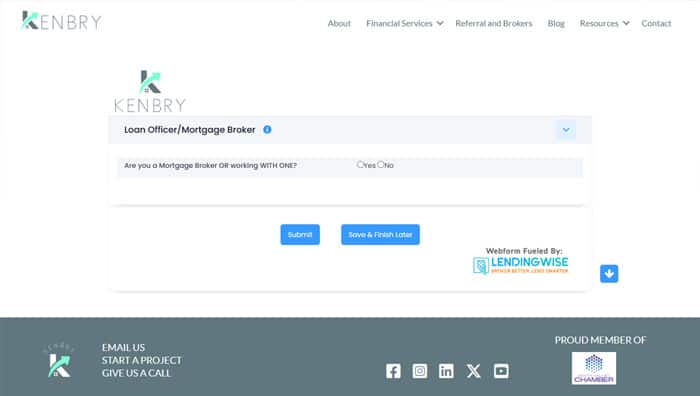
Task: Select Yes for Mortgage Broker question
Action: [360, 165]
